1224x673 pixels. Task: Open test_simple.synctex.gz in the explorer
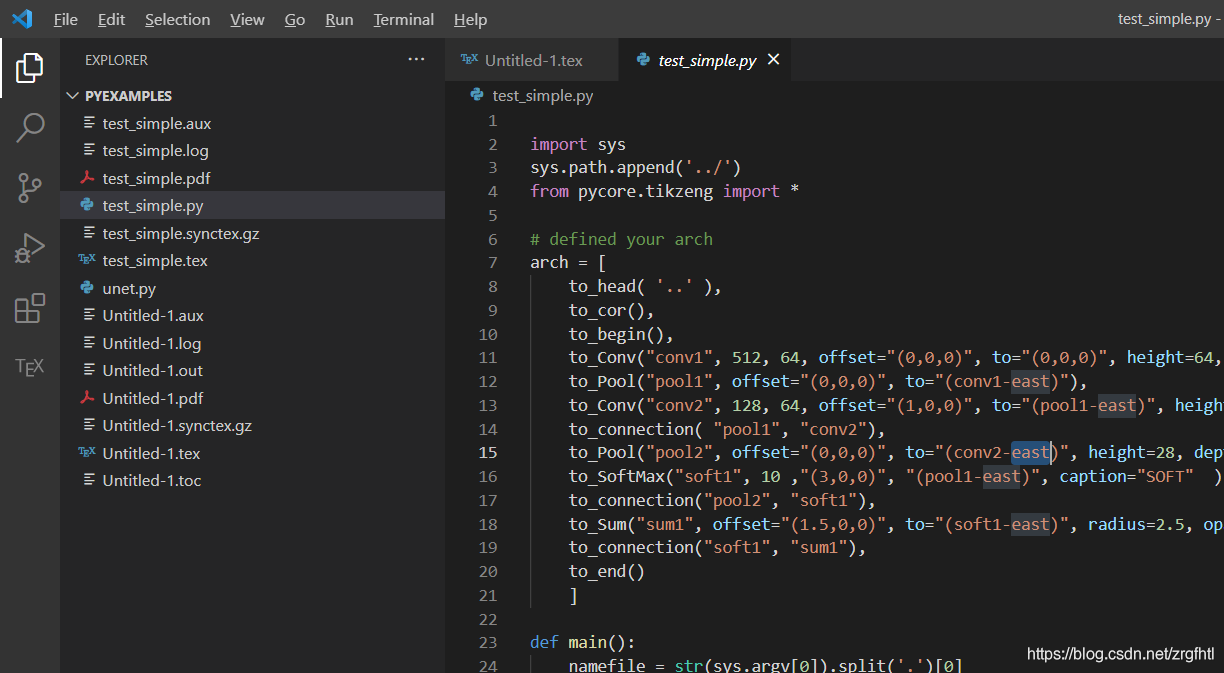tap(252, 233)
